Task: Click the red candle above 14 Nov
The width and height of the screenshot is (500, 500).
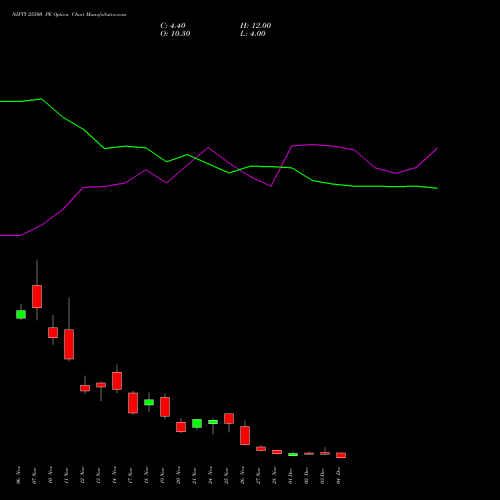Action: pyautogui.click(x=117, y=381)
